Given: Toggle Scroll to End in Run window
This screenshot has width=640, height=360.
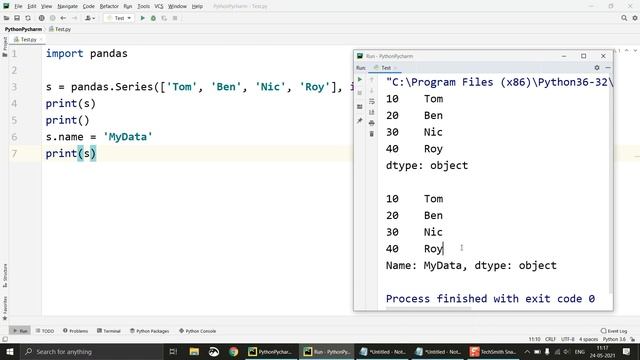Looking at the screenshot, I should (371, 112).
